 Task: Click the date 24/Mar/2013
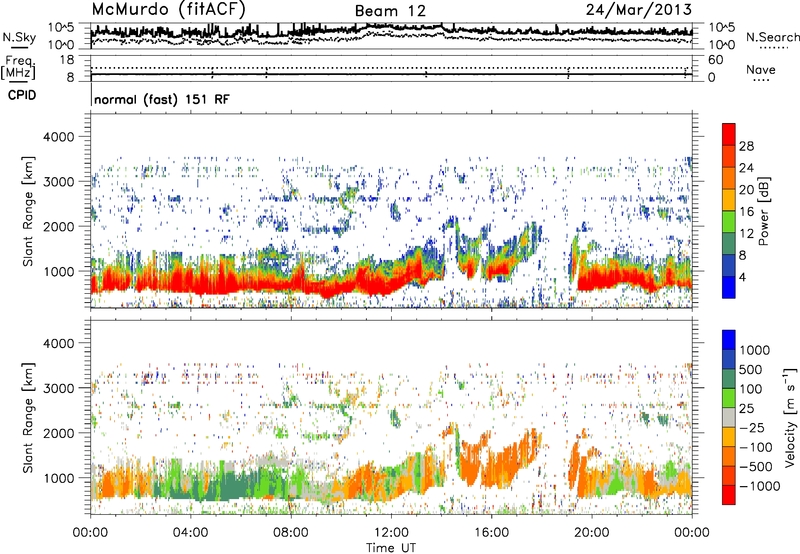639,10
